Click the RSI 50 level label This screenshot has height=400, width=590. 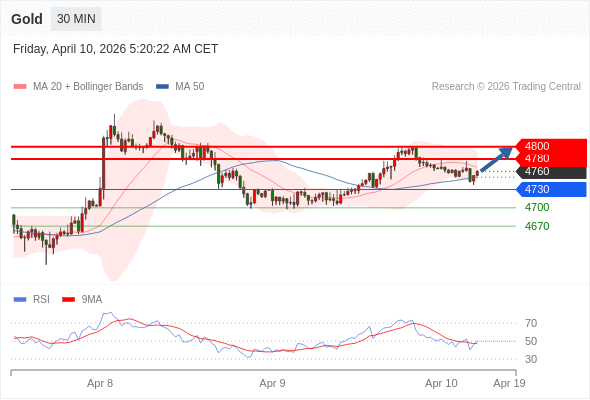tap(531, 341)
